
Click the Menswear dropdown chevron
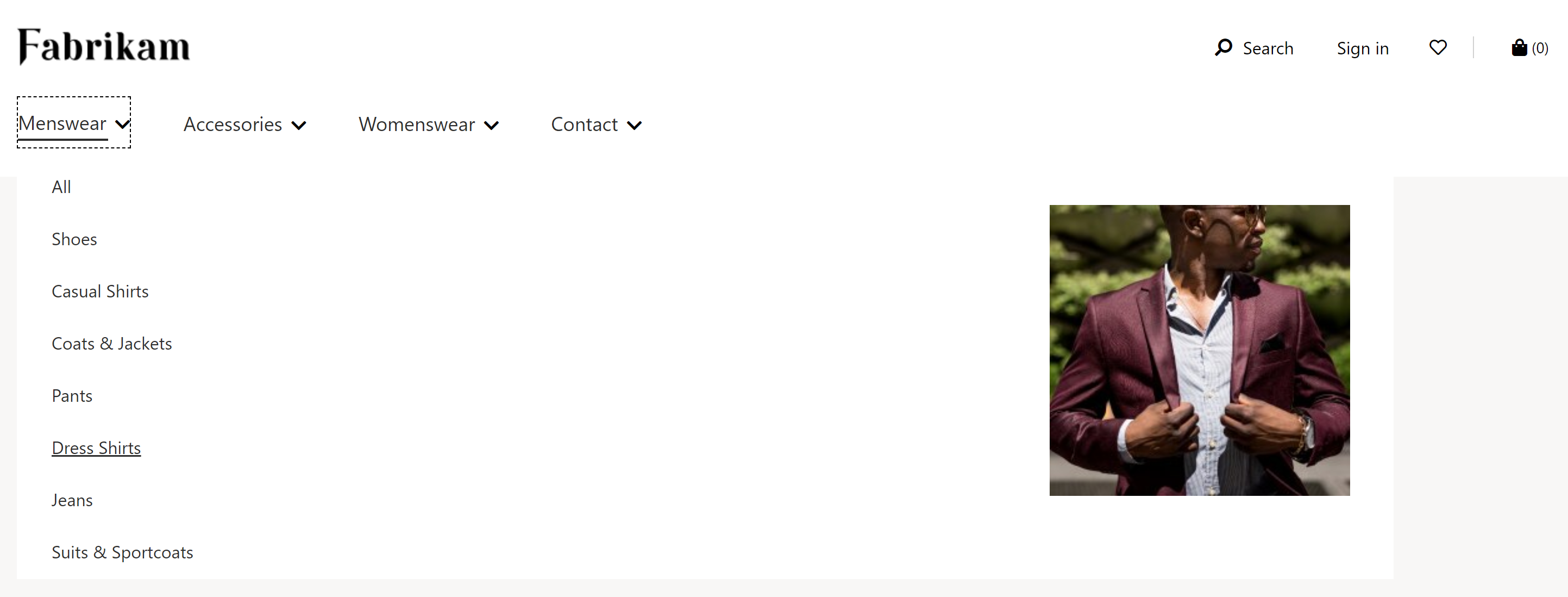tap(122, 125)
